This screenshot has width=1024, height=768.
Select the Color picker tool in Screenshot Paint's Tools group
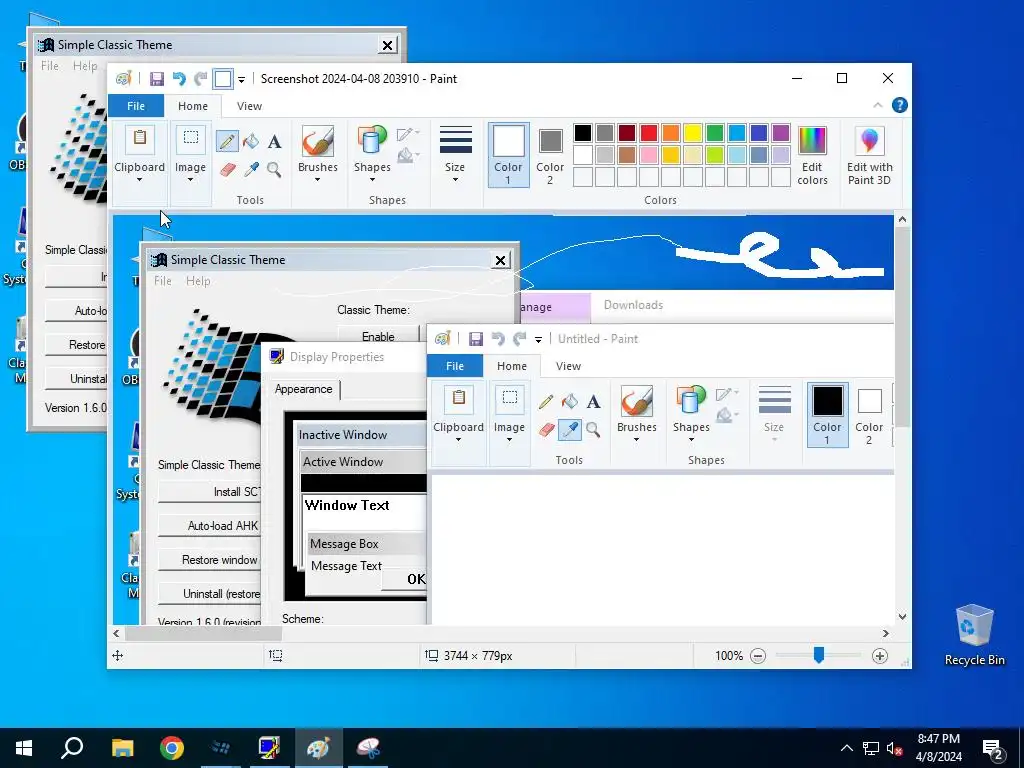pos(251,170)
